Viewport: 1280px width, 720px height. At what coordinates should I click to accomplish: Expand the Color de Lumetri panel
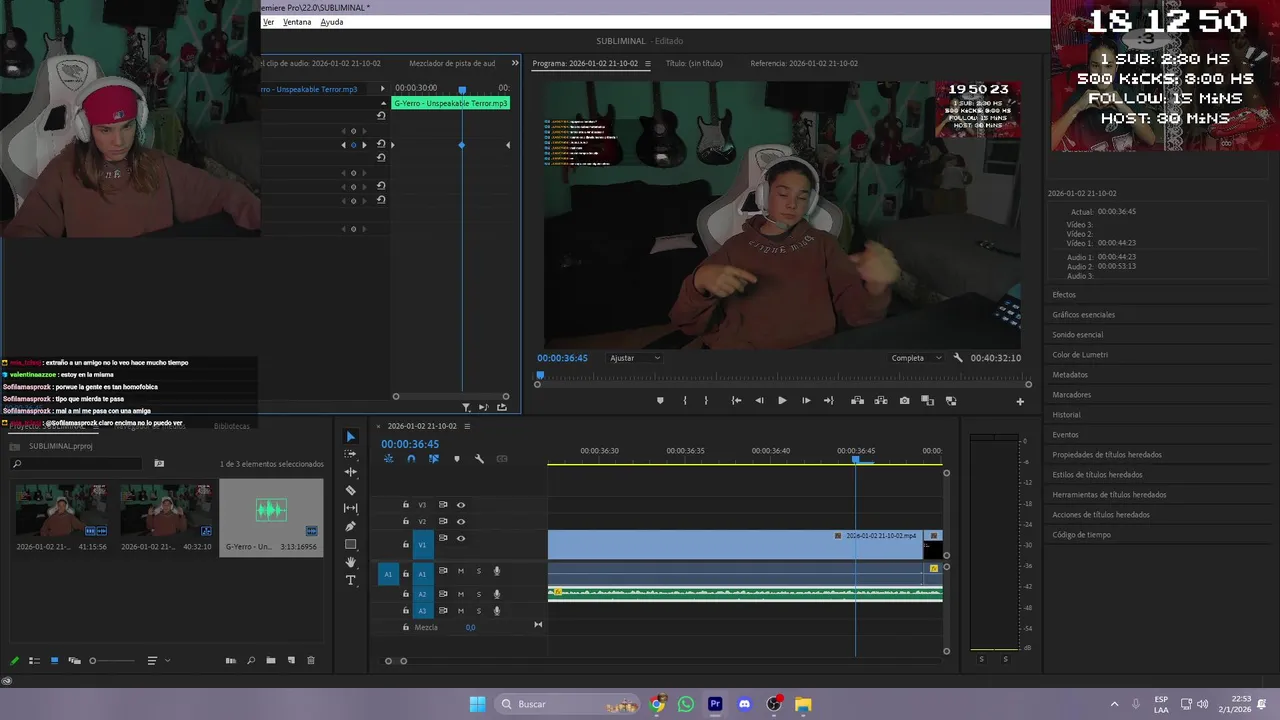pos(1080,355)
